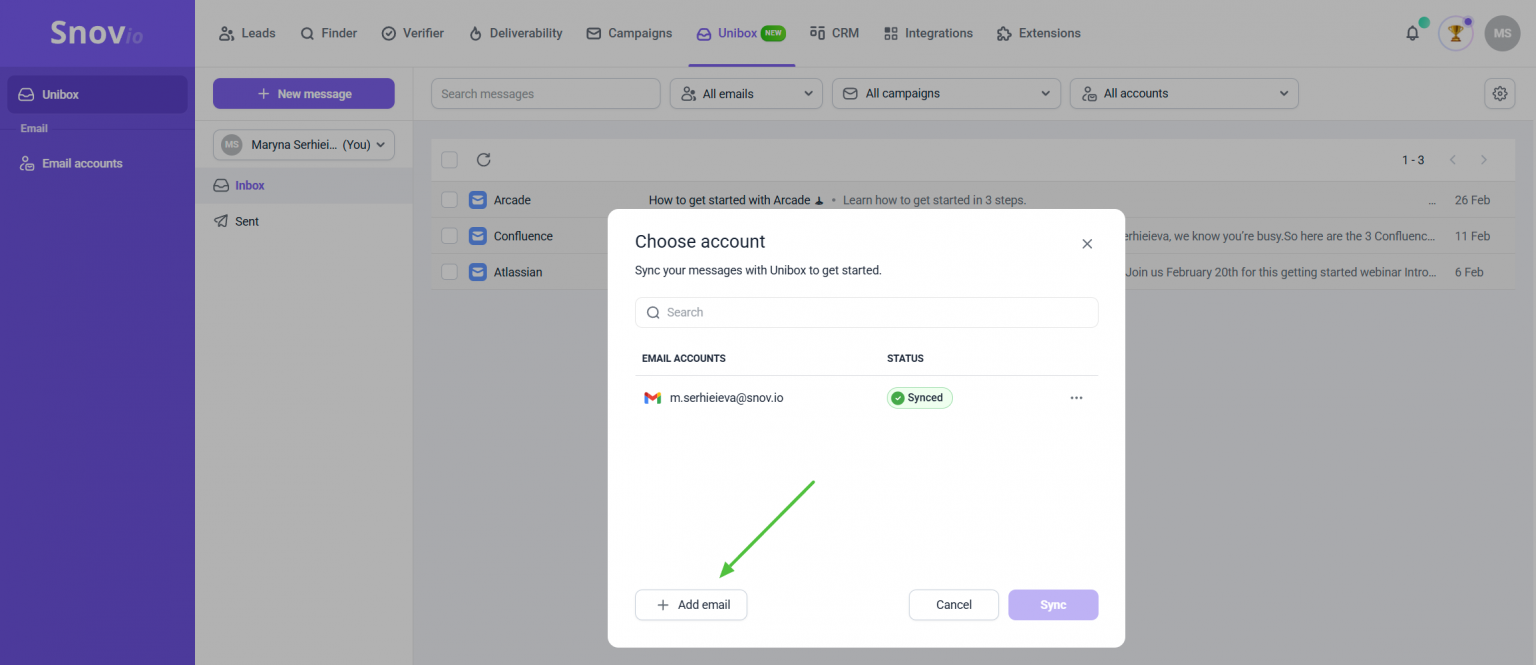Click the Confluence message mail icon
This screenshot has width=1536, height=665.
pyautogui.click(x=478, y=236)
